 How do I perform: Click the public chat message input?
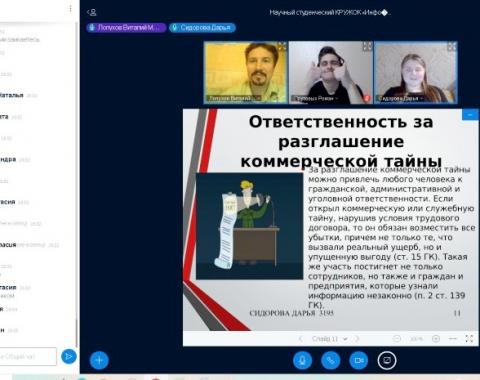28,356
